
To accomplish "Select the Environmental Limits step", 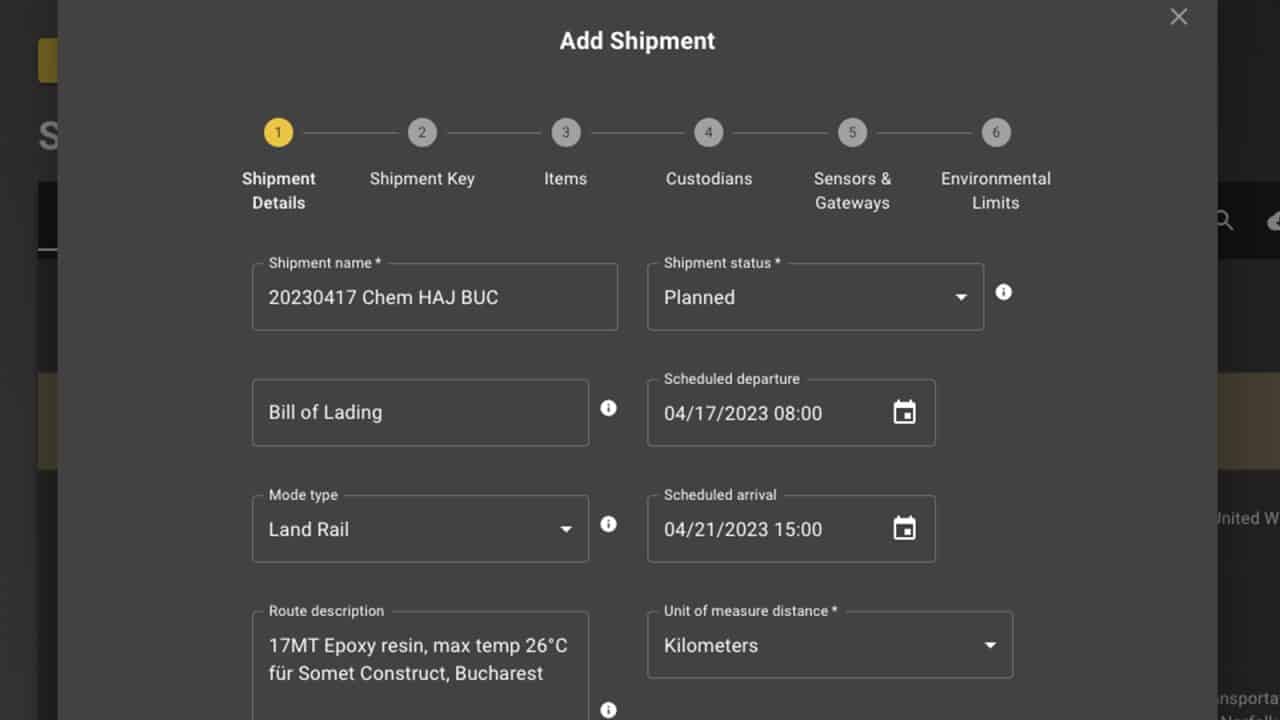I will (x=996, y=131).
